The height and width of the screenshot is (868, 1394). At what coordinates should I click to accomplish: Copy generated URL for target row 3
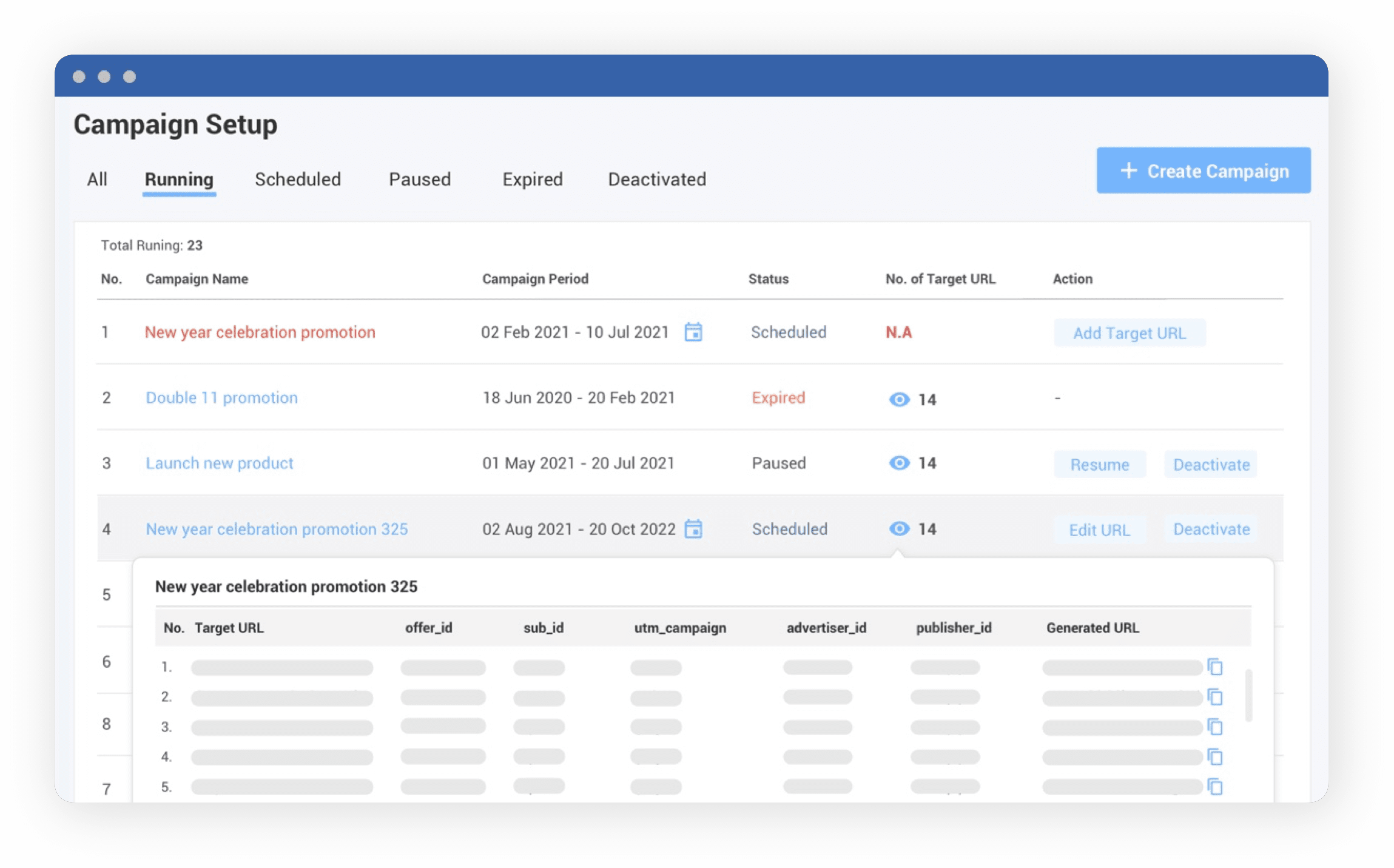click(1216, 727)
